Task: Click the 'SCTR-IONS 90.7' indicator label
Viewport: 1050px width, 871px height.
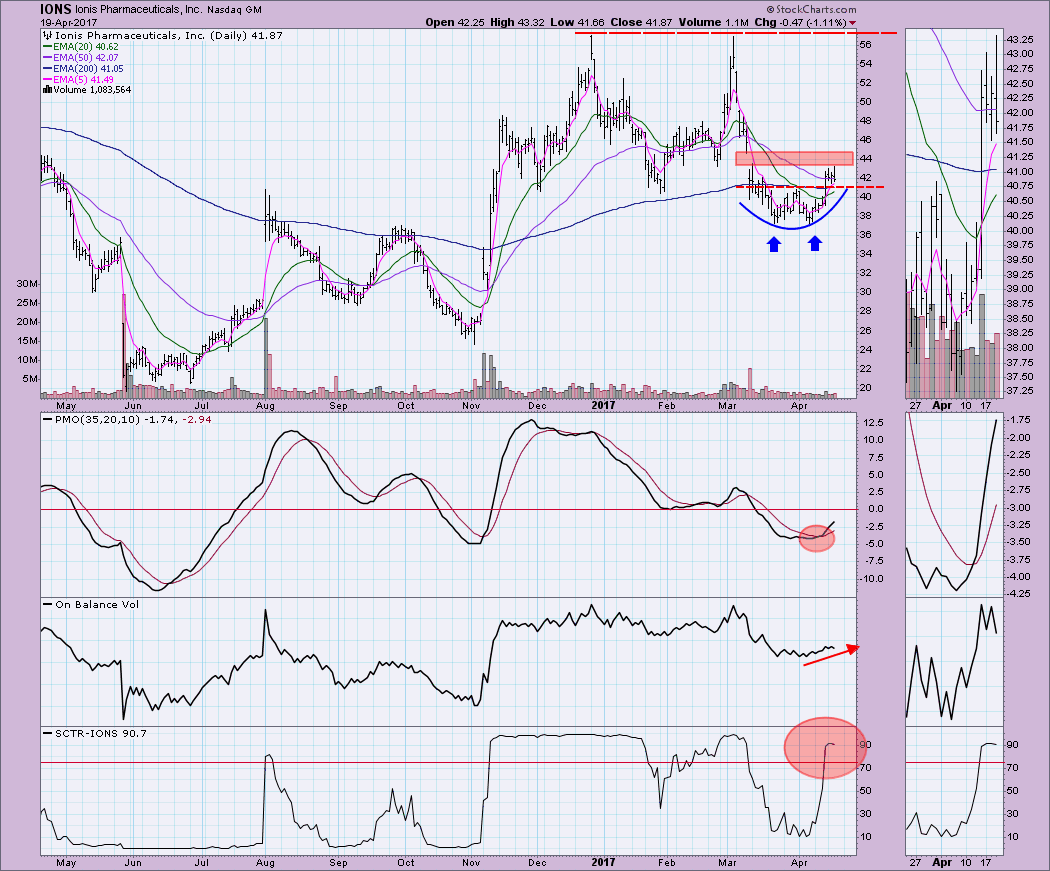Action: pyautogui.click(x=101, y=733)
